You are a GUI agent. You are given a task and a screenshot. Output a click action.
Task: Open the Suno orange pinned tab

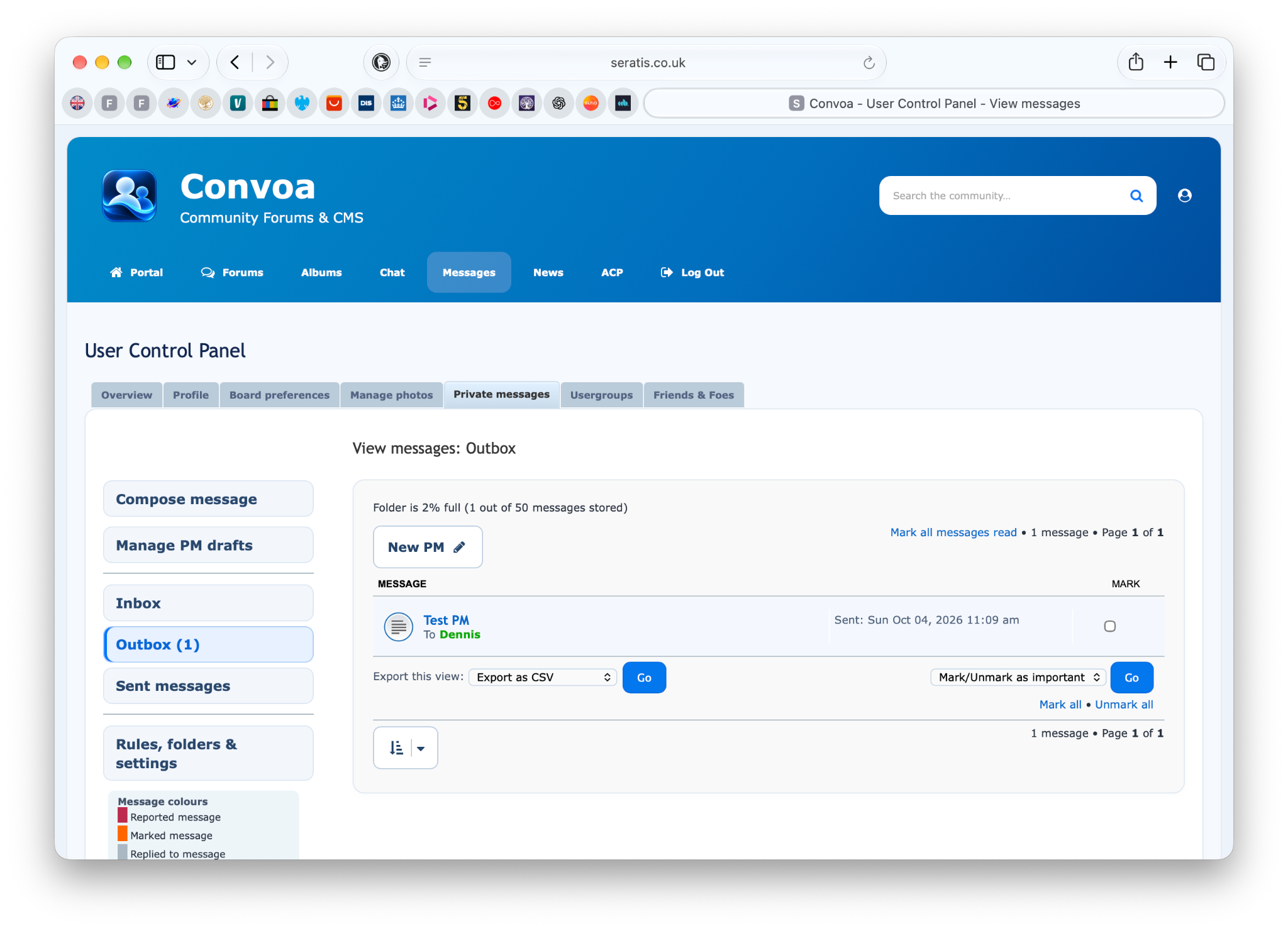[591, 103]
